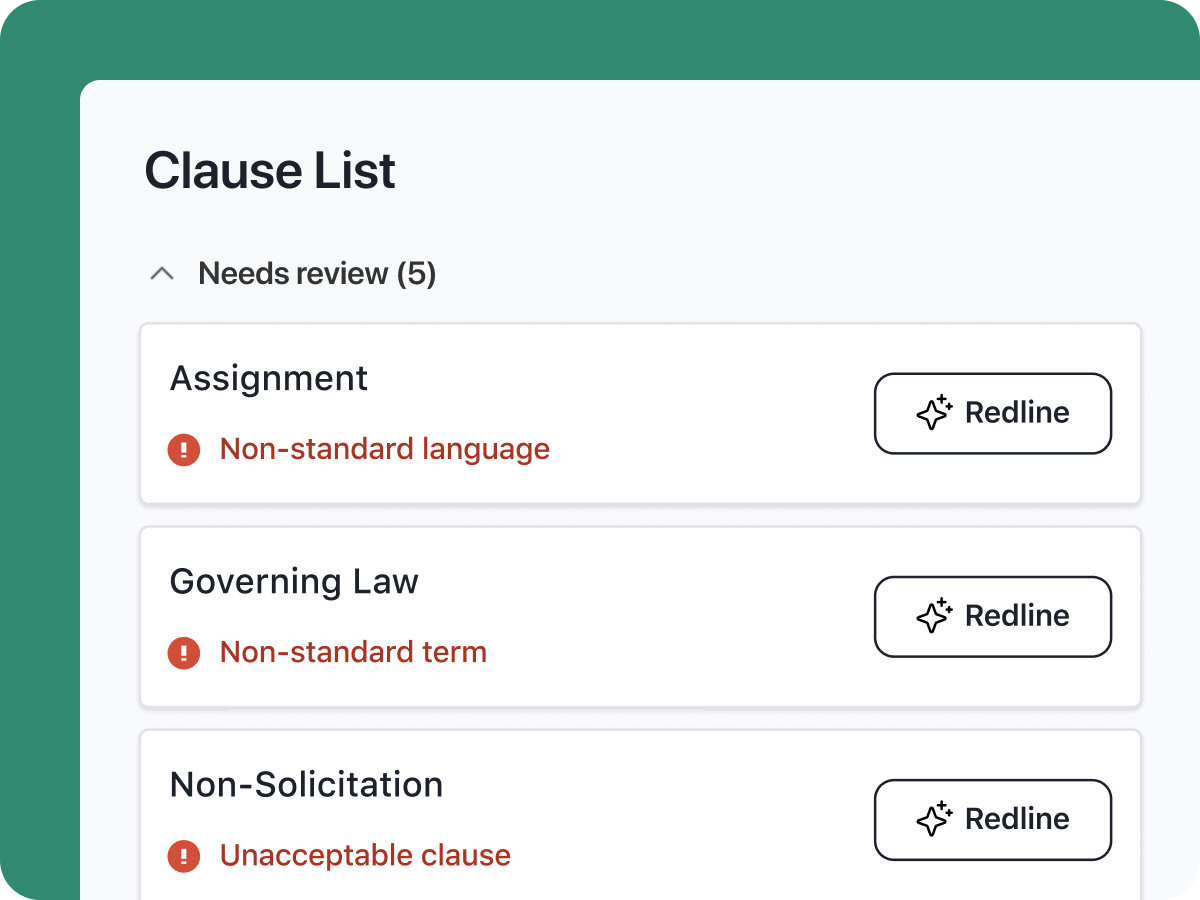Click the warning icon beside Non-standard term
This screenshot has width=1200, height=900.
click(184, 653)
